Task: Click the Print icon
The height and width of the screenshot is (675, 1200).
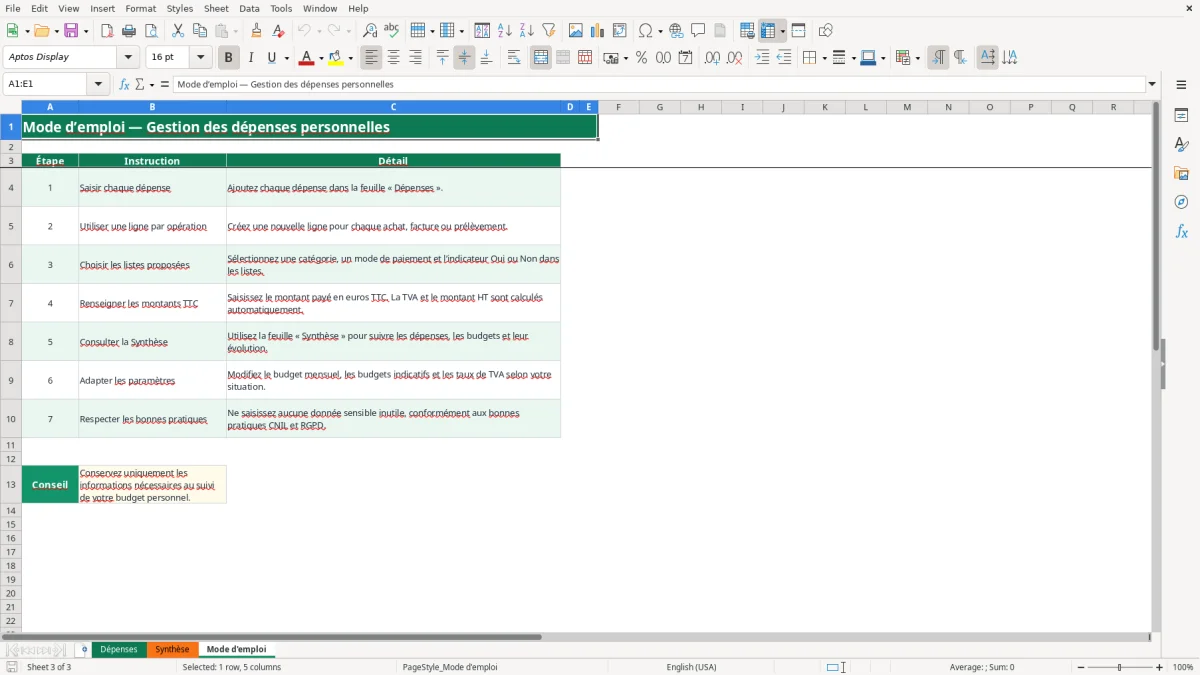Action: point(129,31)
